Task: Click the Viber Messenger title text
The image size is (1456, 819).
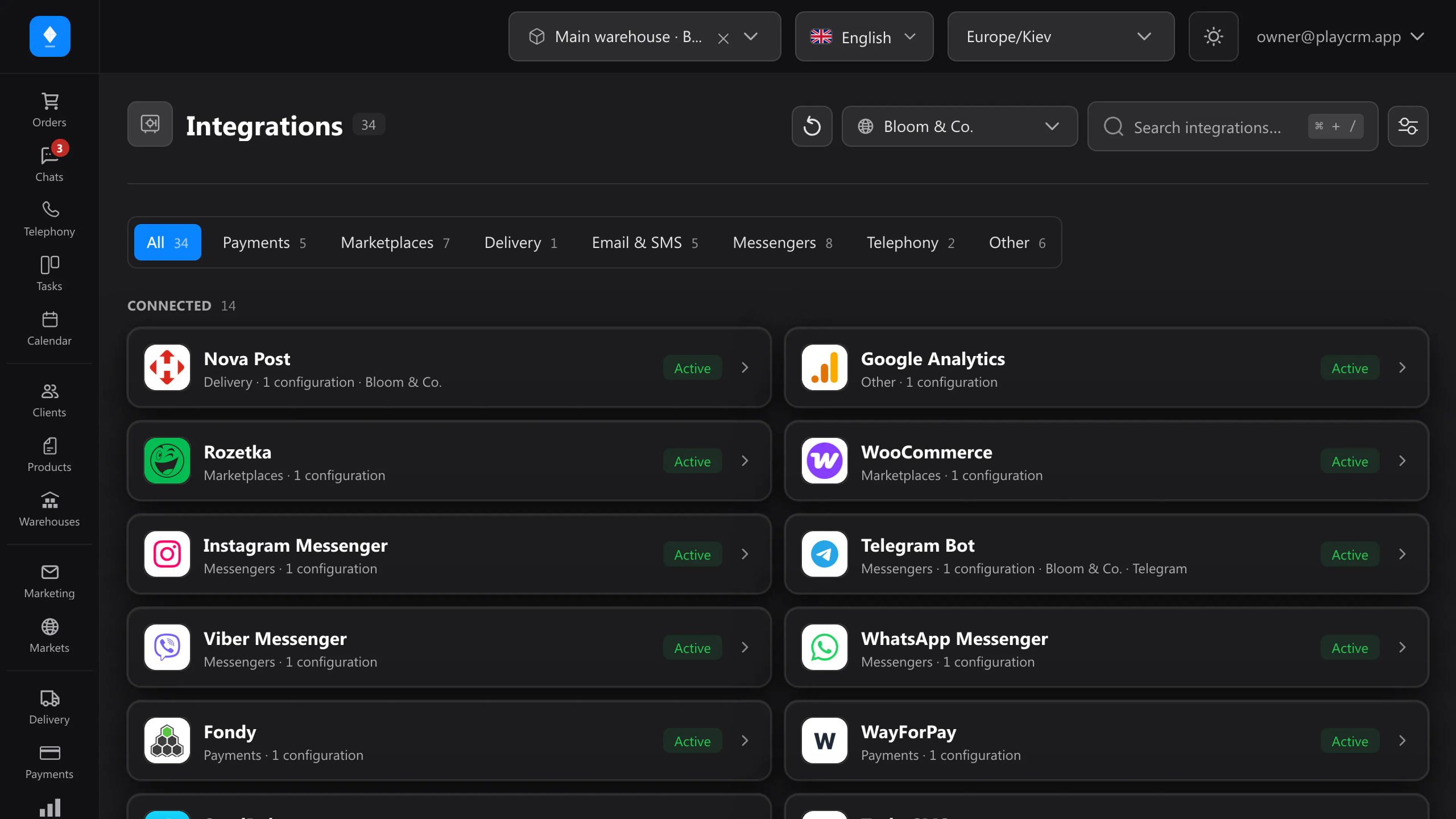Action: point(275,639)
